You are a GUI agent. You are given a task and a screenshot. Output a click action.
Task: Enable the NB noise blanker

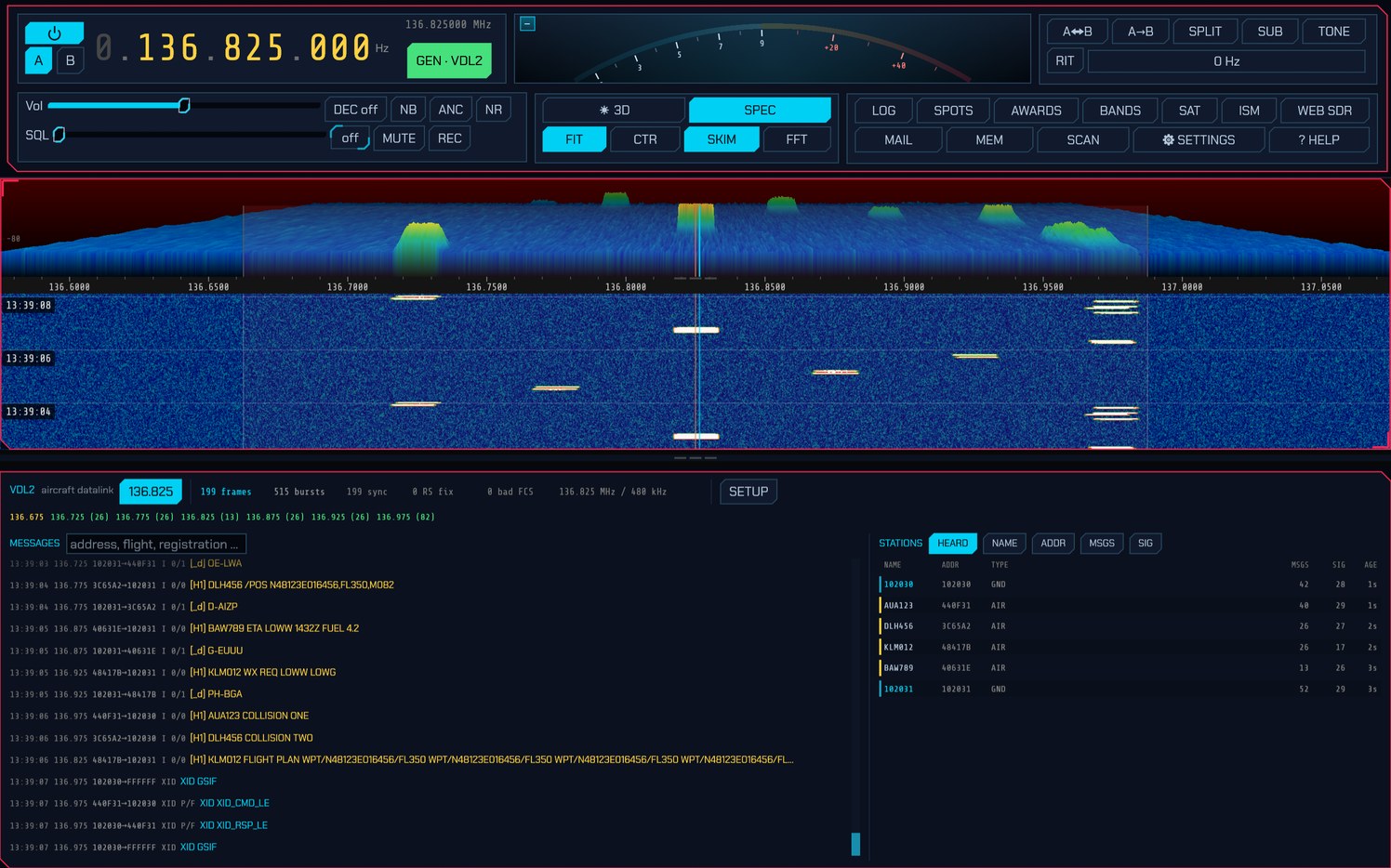[x=408, y=110]
